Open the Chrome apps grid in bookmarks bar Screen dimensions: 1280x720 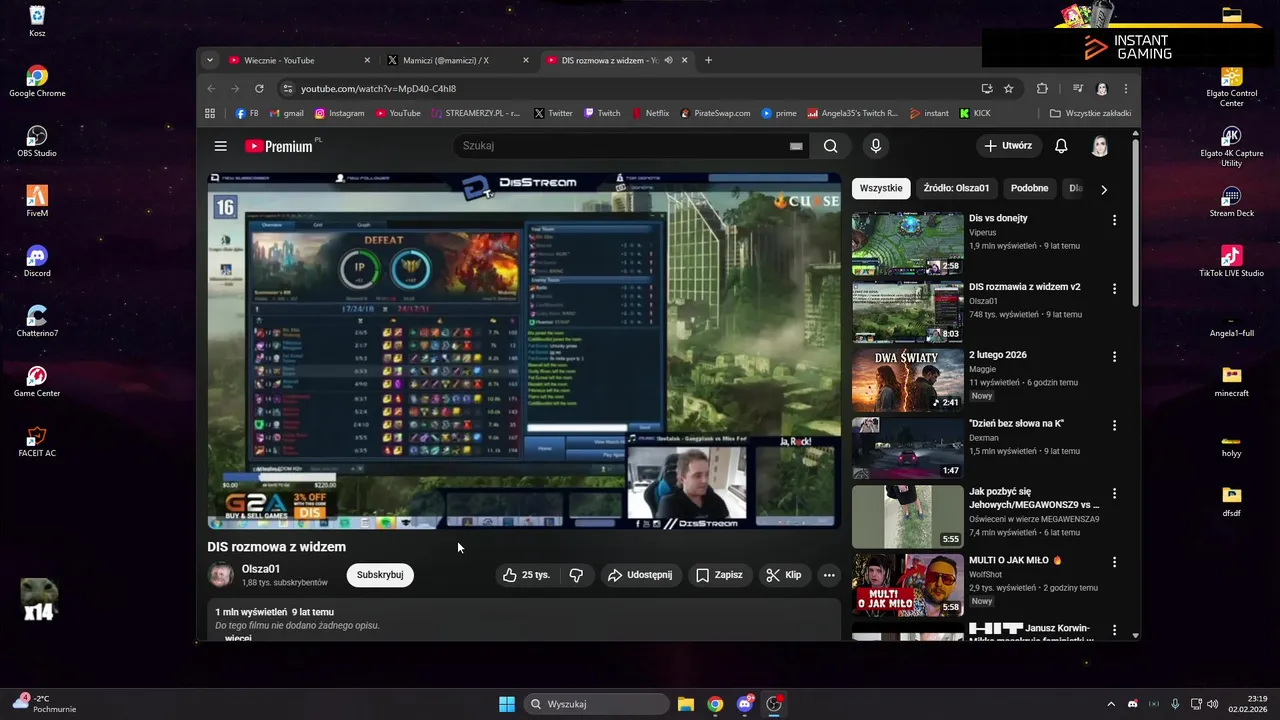[211, 113]
